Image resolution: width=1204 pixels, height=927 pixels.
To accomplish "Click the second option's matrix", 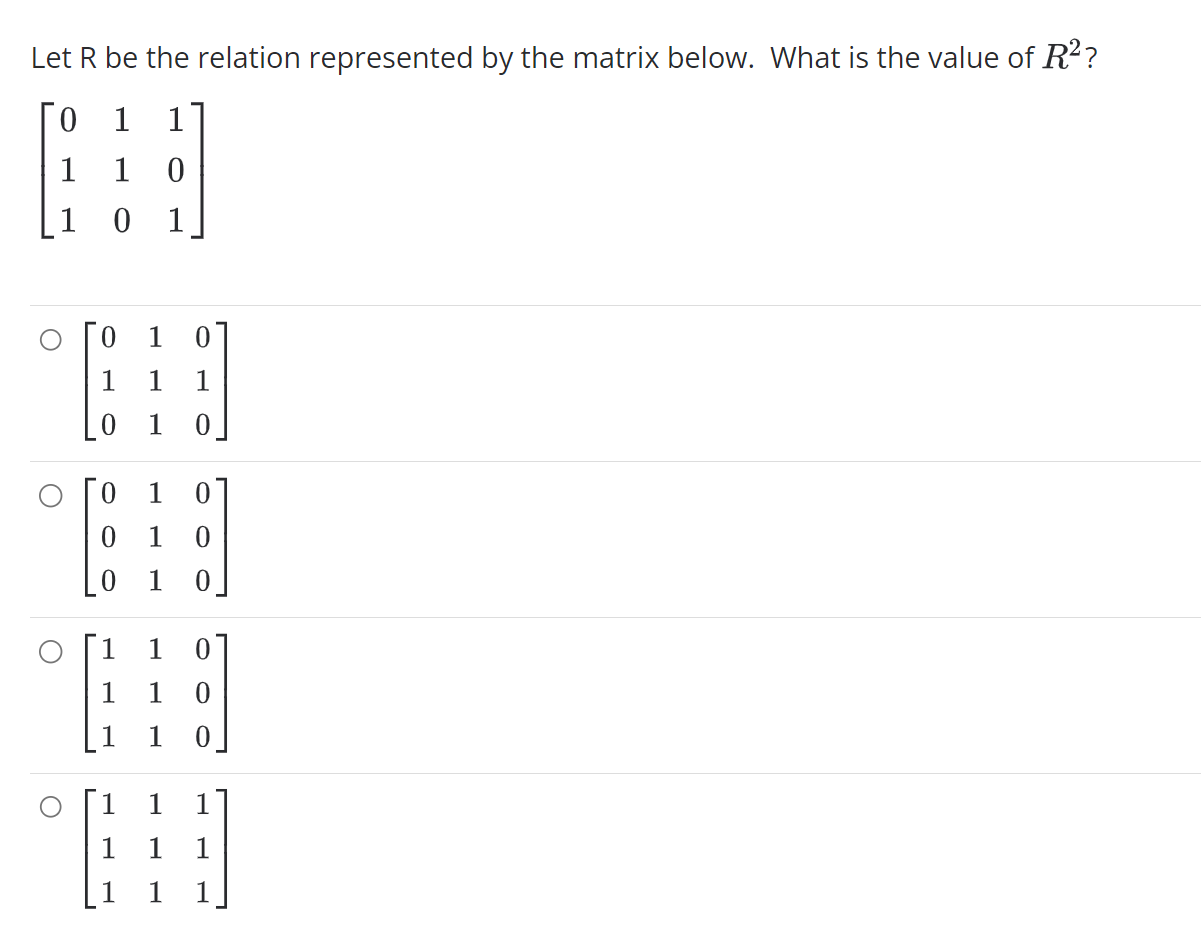I will click(155, 538).
